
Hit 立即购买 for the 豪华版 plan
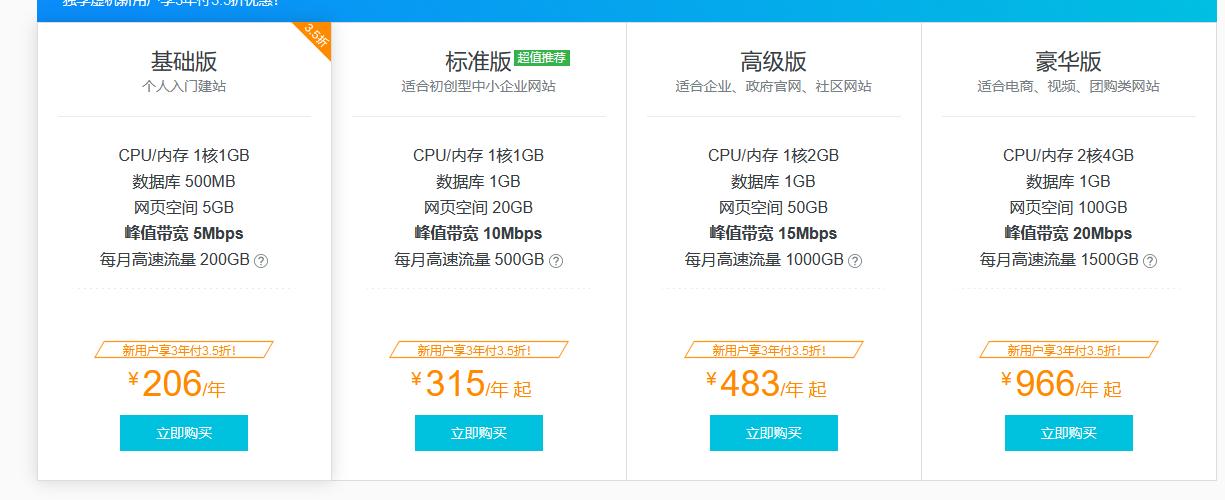click(x=1069, y=433)
